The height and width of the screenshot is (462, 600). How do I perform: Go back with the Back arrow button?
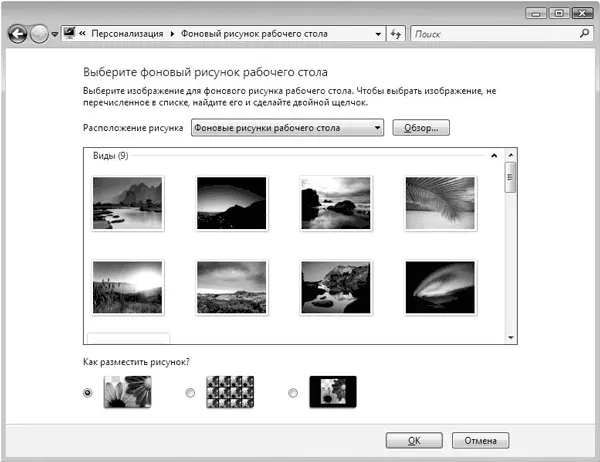[x=18, y=34]
